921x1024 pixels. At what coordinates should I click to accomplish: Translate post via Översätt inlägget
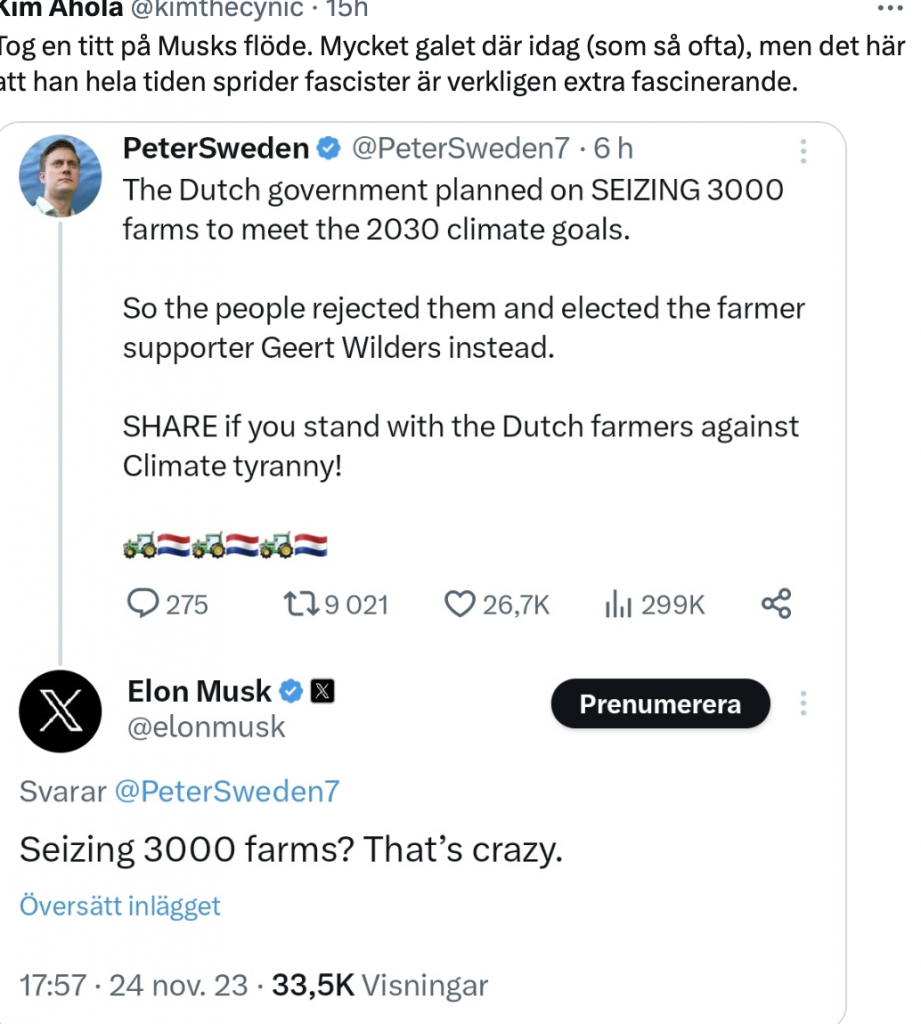click(x=120, y=906)
